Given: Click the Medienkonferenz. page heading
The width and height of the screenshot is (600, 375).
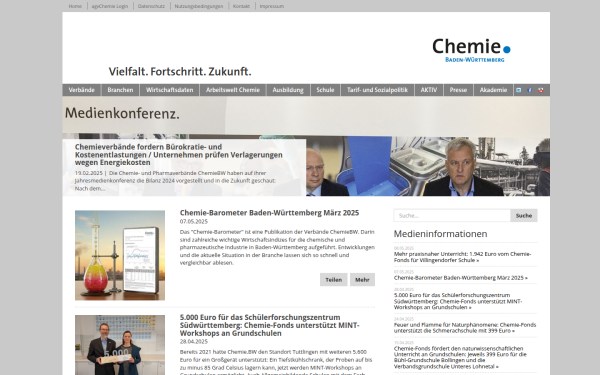Looking at the screenshot, I should 122,114.
